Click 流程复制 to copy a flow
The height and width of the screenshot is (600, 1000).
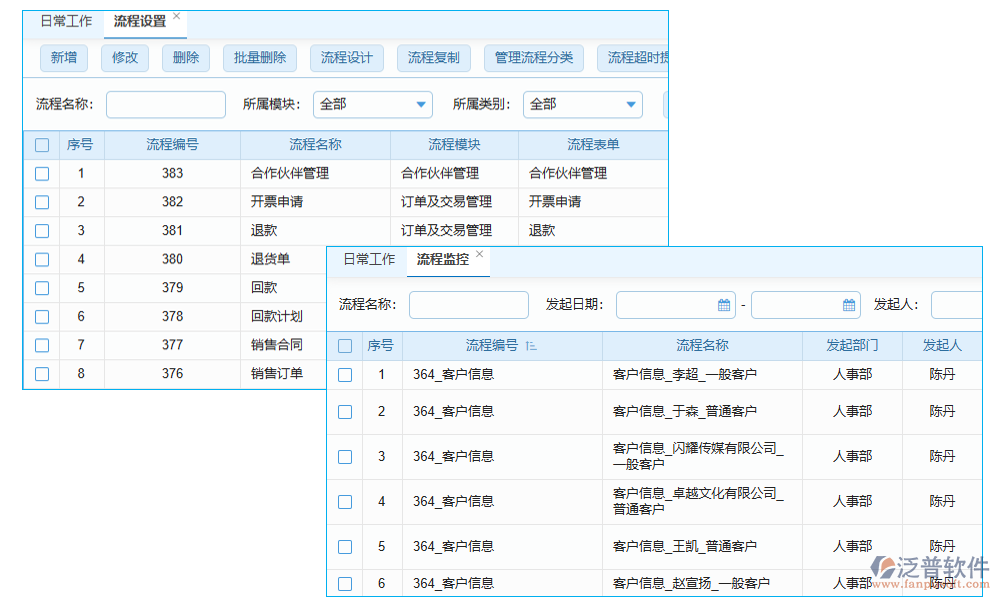pyautogui.click(x=434, y=58)
